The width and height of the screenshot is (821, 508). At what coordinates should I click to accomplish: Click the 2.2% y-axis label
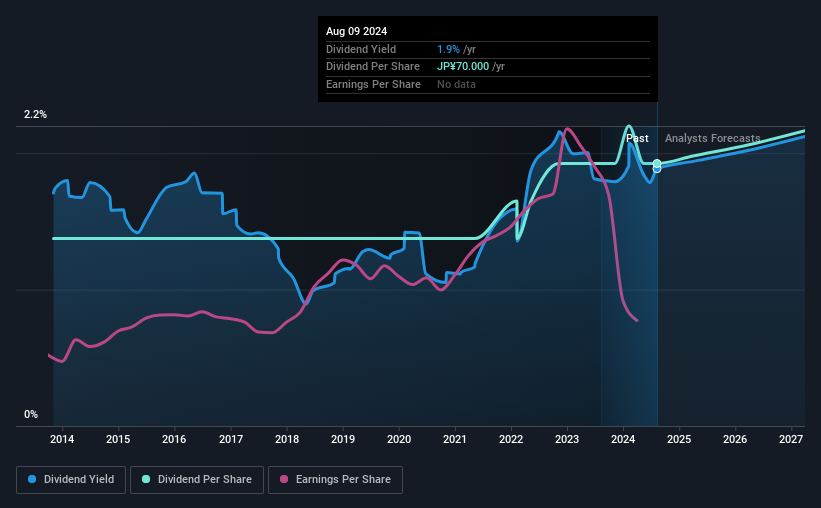click(35, 114)
